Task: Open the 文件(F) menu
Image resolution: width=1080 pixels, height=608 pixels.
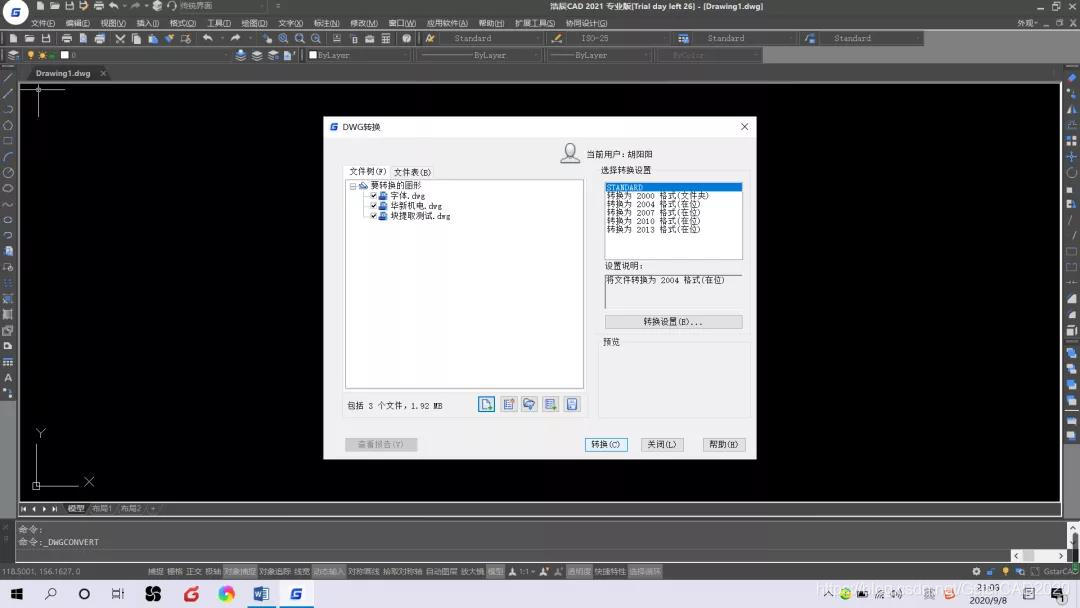Action: pyautogui.click(x=43, y=23)
